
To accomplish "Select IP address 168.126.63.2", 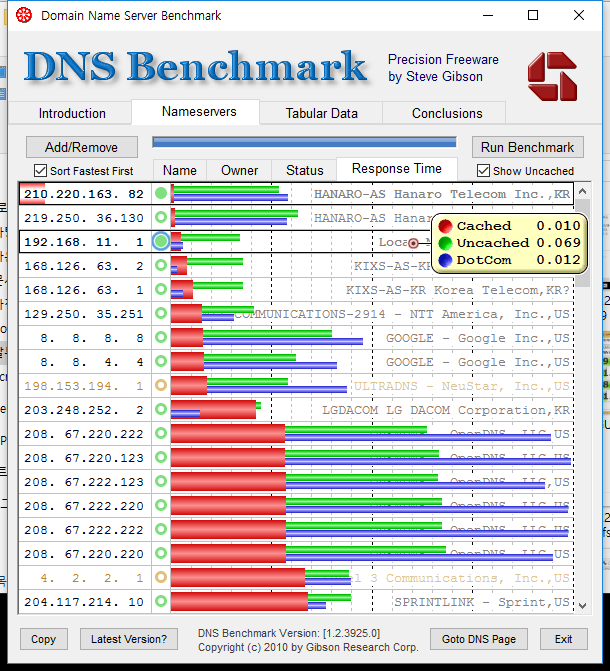I will tap(84, 266).
